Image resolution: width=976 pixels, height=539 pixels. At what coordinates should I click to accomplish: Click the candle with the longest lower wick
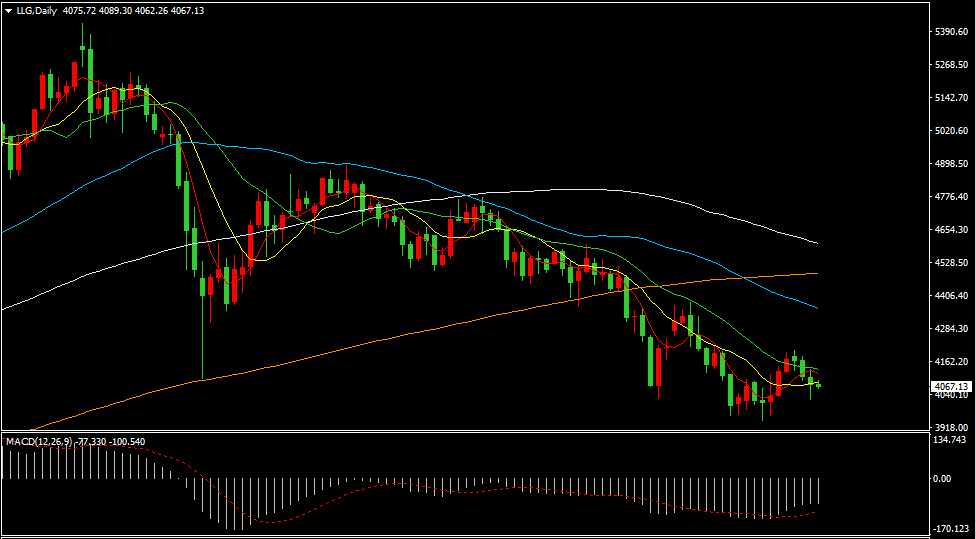pos(203,330)
